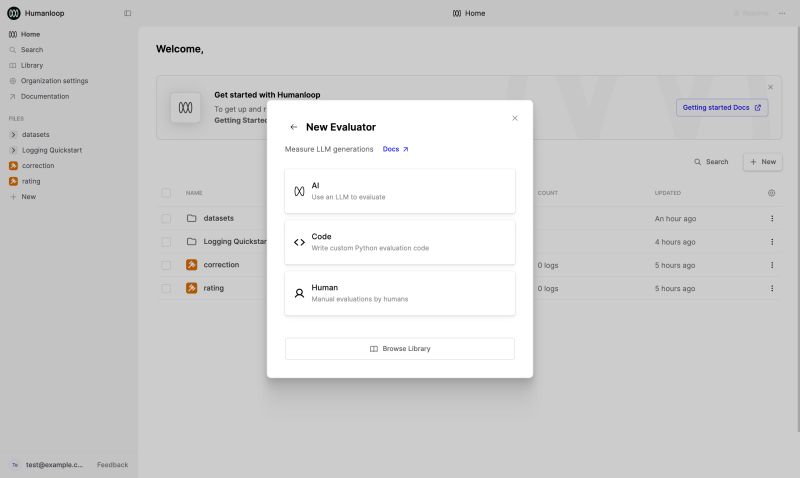Check the correction row checkbox
The image size is (800, 478).
(x=166, y=265)
